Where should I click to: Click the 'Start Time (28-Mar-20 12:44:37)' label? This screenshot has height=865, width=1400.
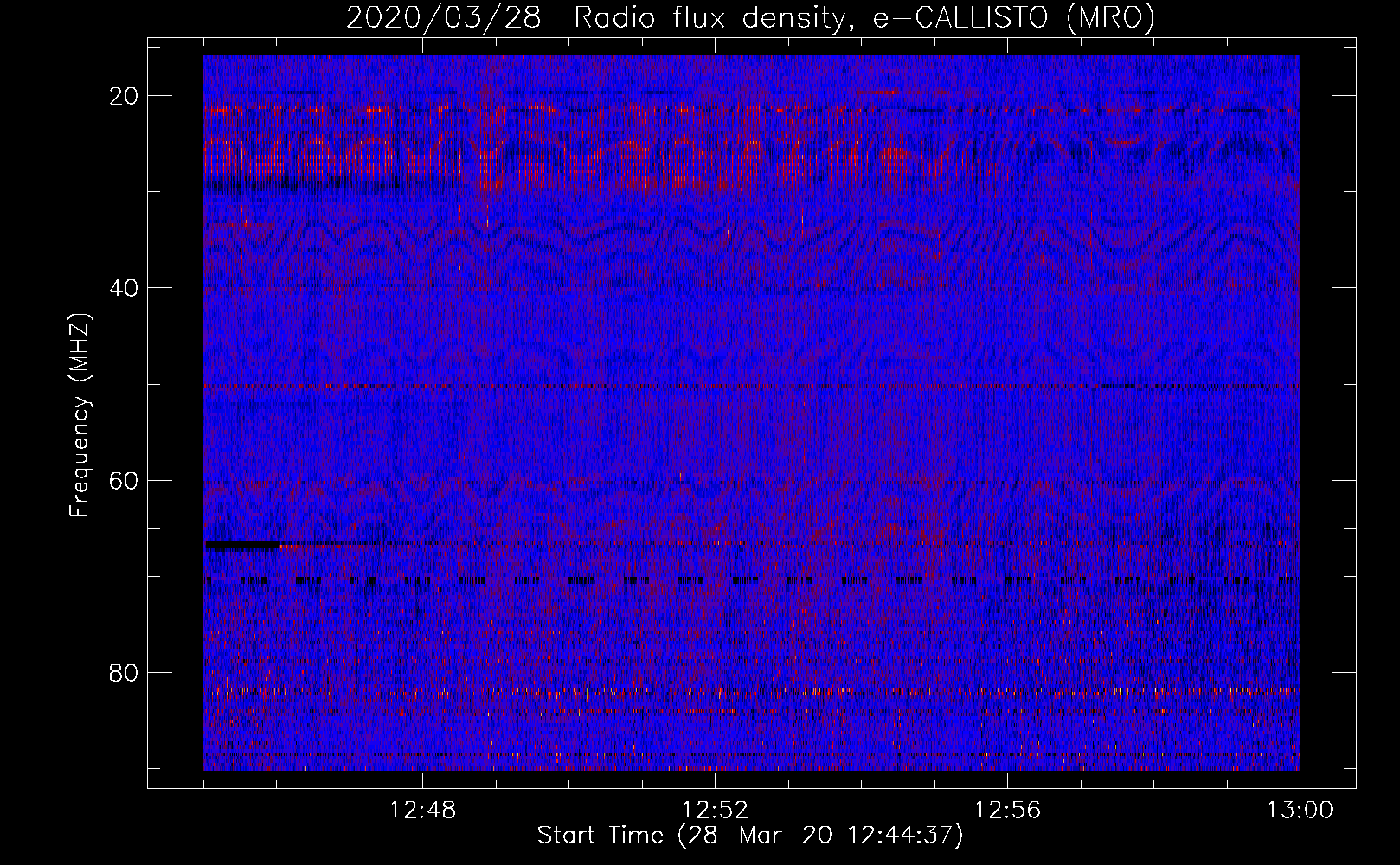click(750, 836)
